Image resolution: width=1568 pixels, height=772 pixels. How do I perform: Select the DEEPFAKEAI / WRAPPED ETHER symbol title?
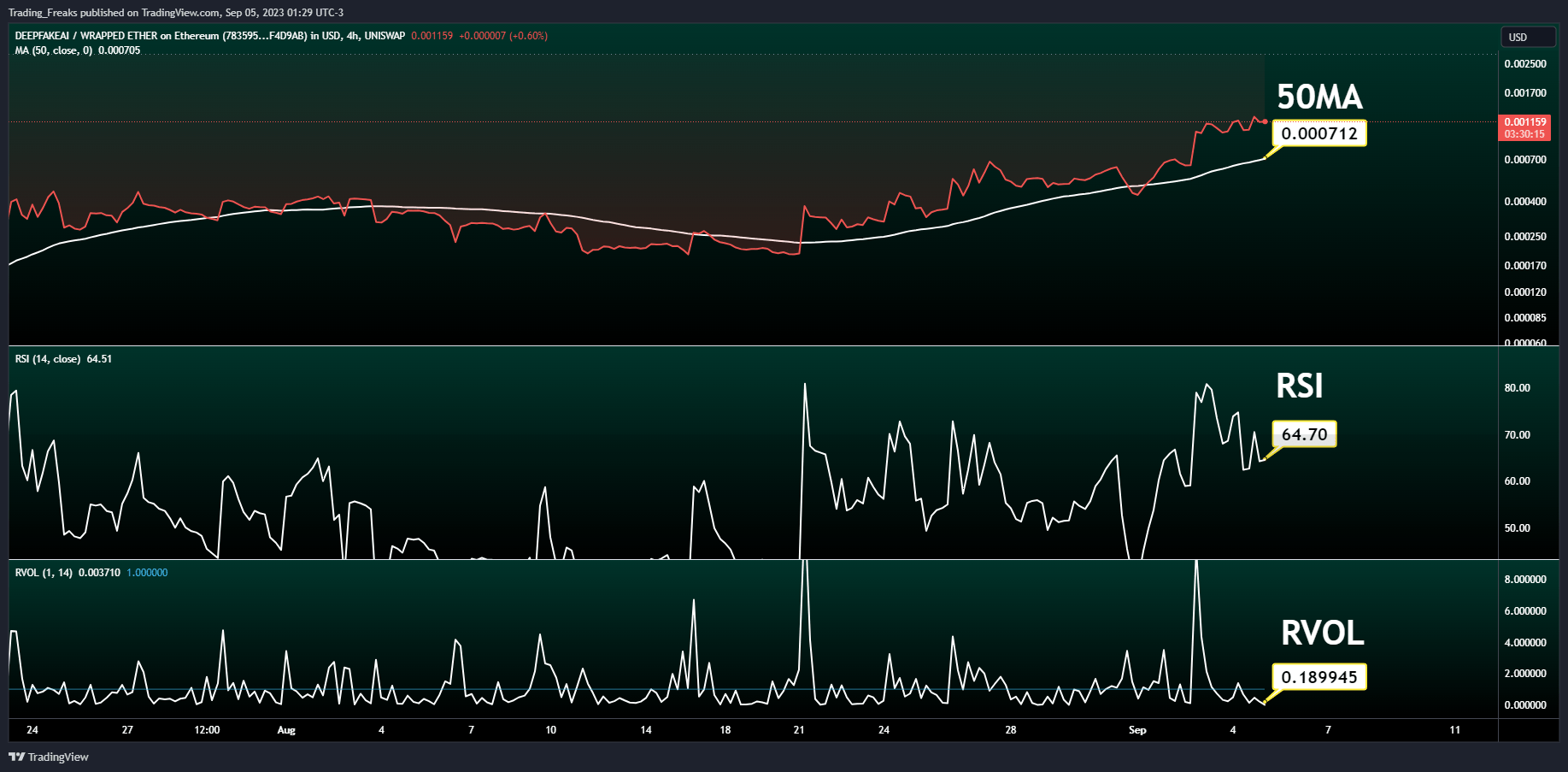tap(210, 36)
